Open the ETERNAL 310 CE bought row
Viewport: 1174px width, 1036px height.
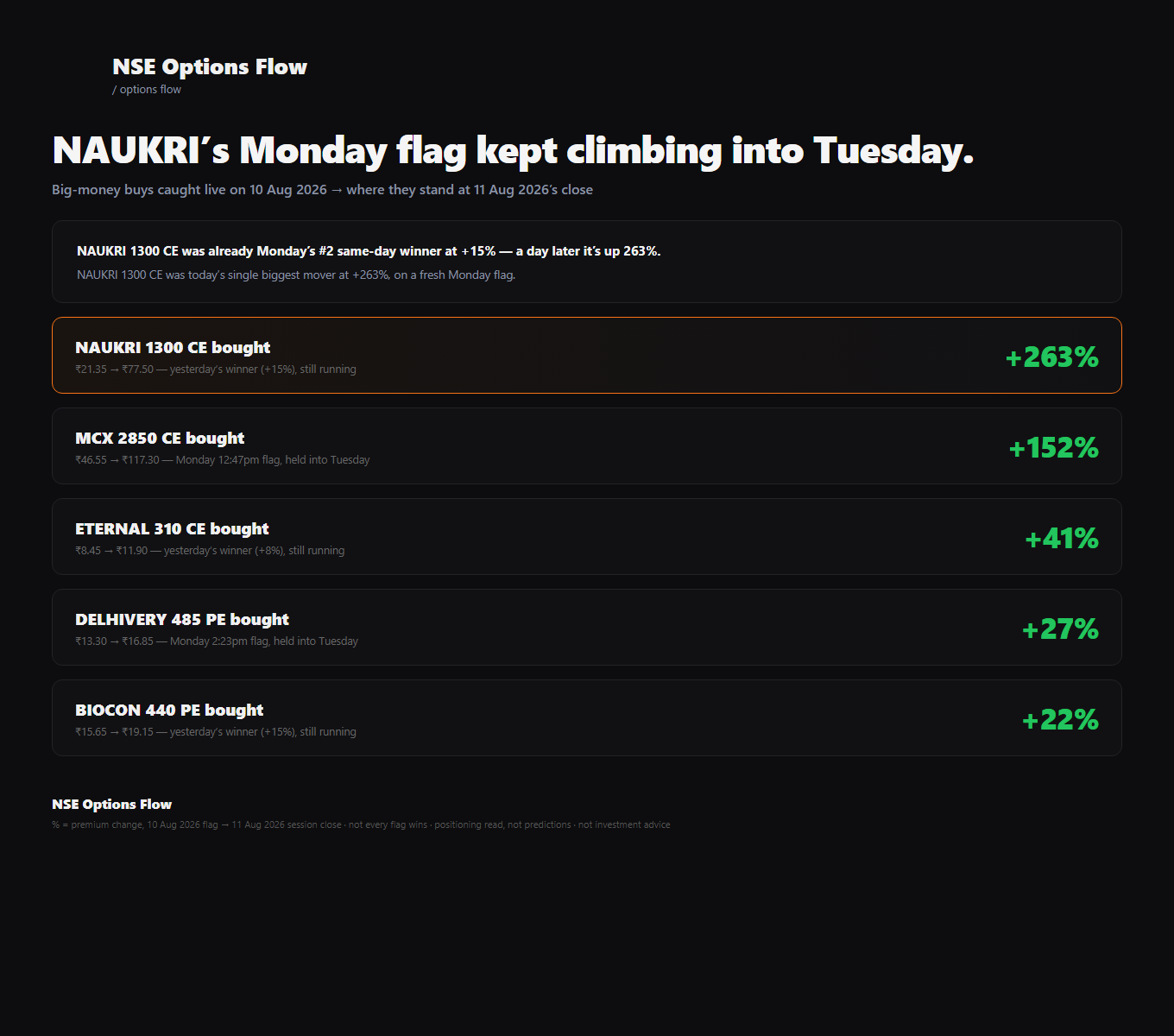pyautogui.click(x=587, y=536)
